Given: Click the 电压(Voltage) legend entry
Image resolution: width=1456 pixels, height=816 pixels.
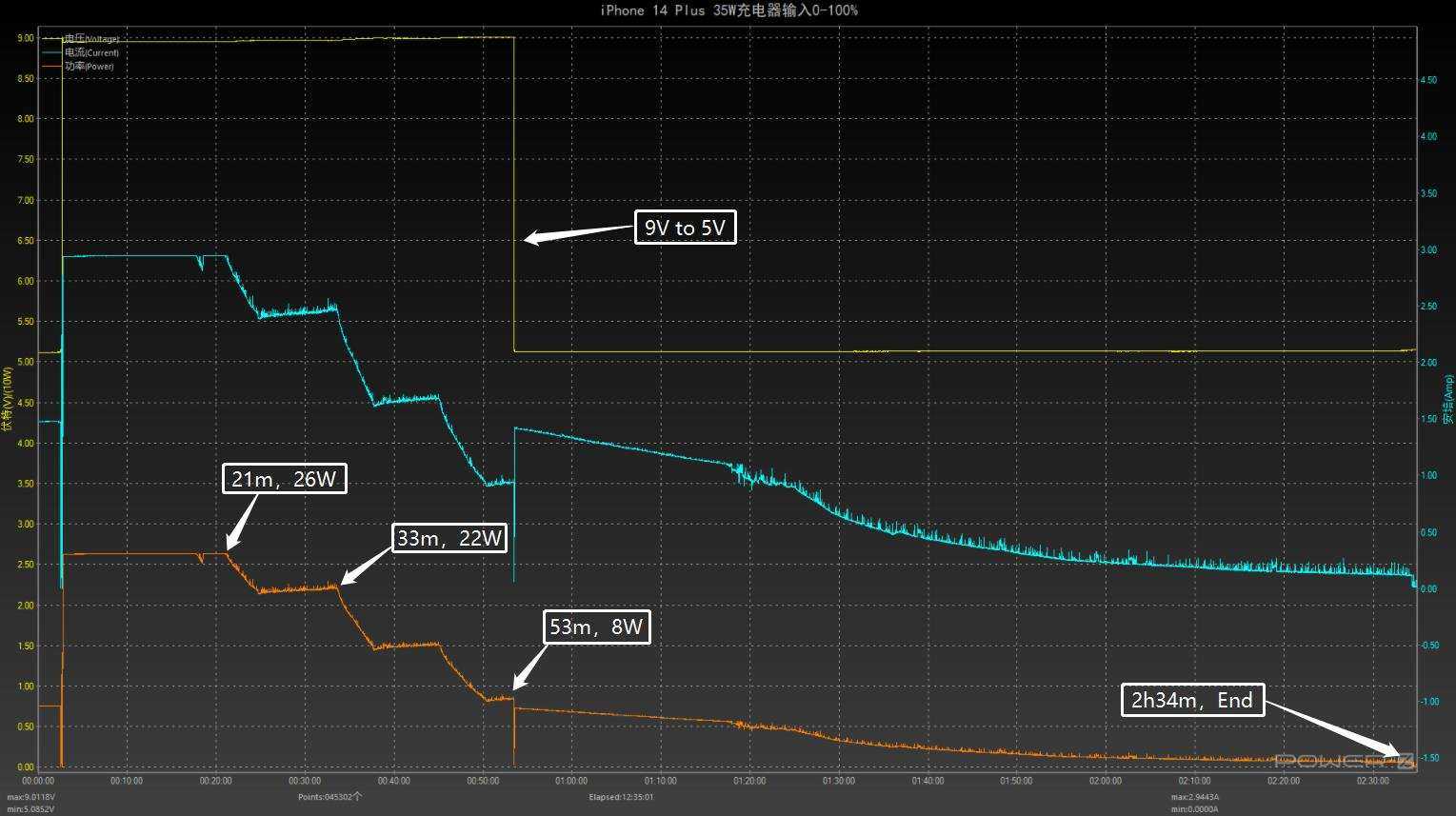Looking at the screenshot, I should click(x=82, y=39).
